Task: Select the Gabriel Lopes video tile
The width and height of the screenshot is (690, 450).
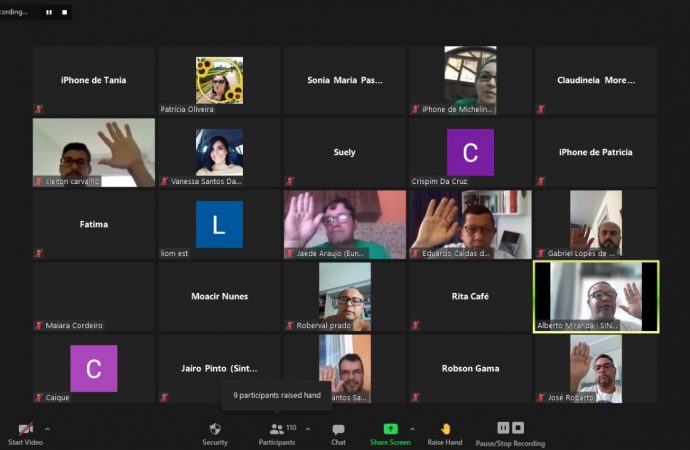Action: click(596, 224)
